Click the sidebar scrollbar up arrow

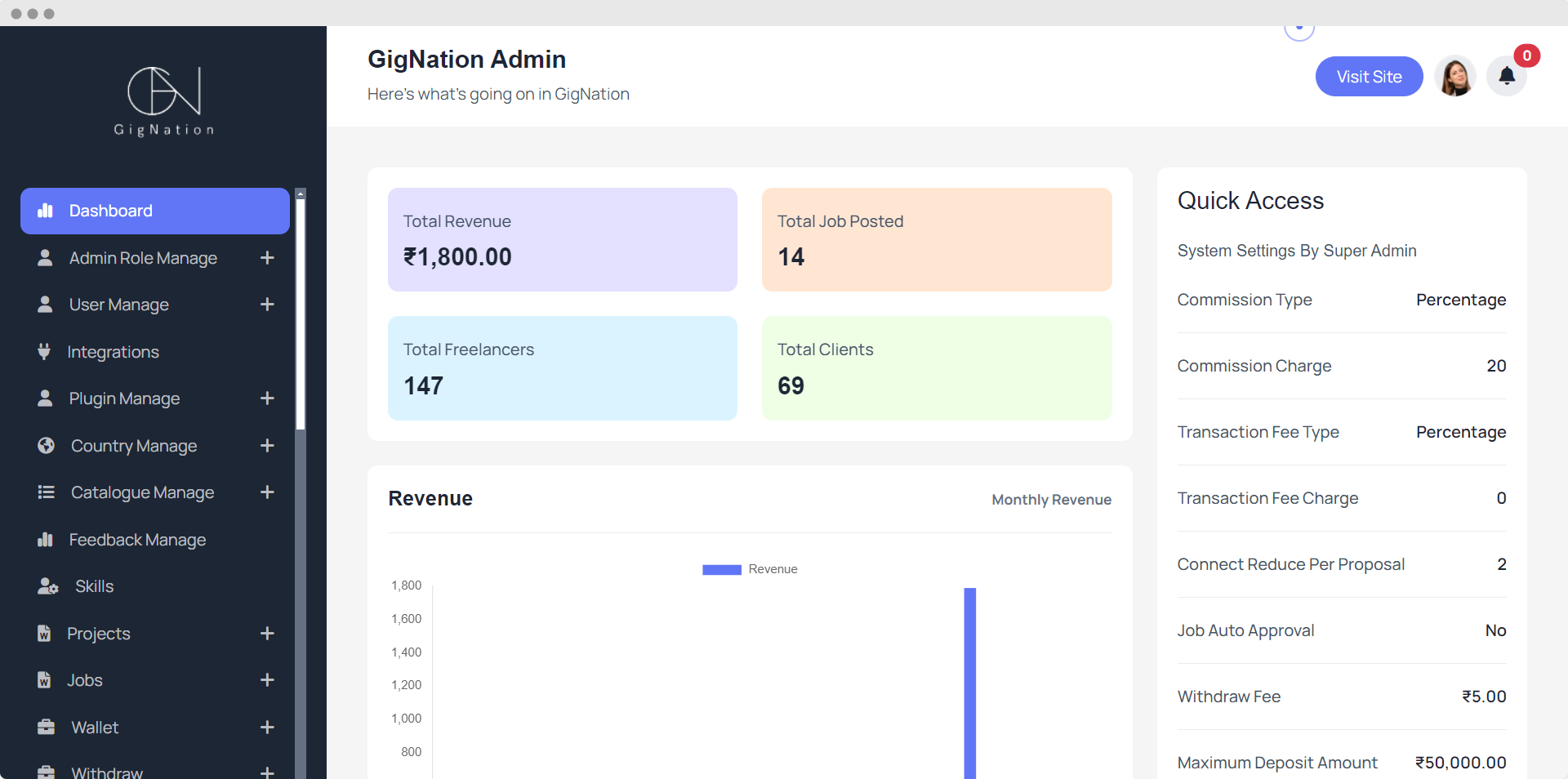point(301,194)
